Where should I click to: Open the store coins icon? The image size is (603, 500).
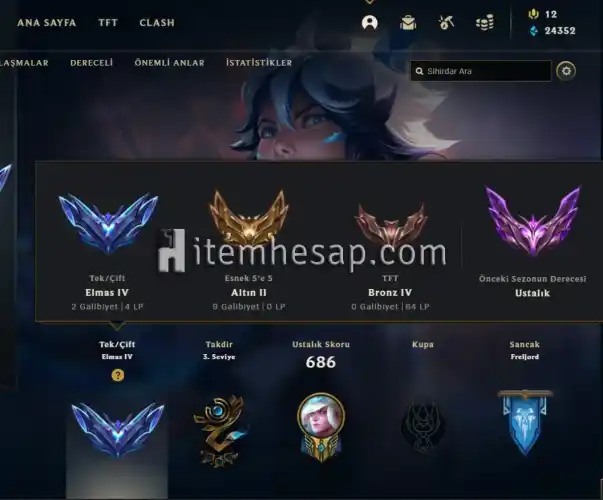(485, 23)
